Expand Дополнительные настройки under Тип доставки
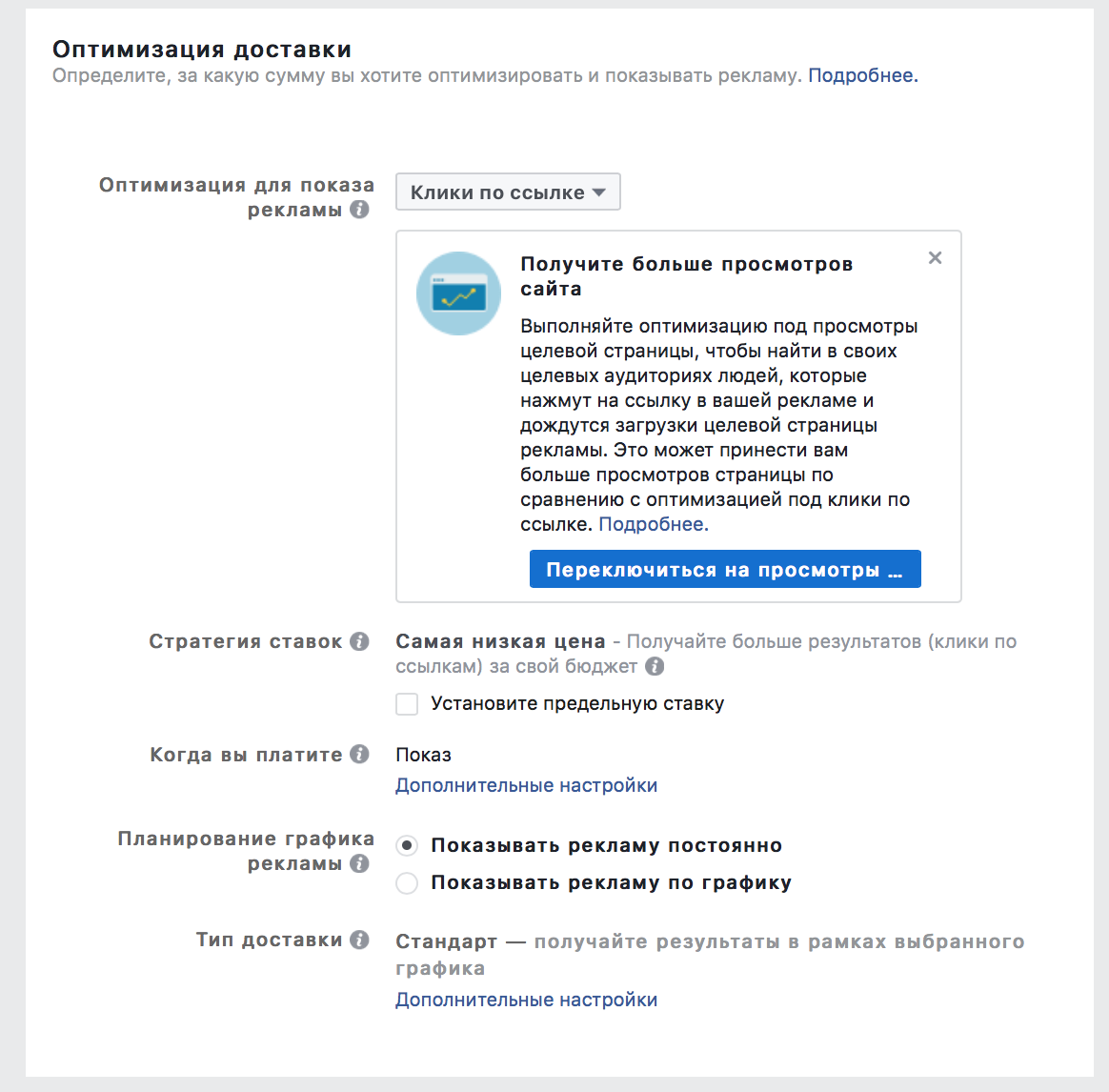The width and height of the screenshot is (1109, 1092). pos(526,1000)
